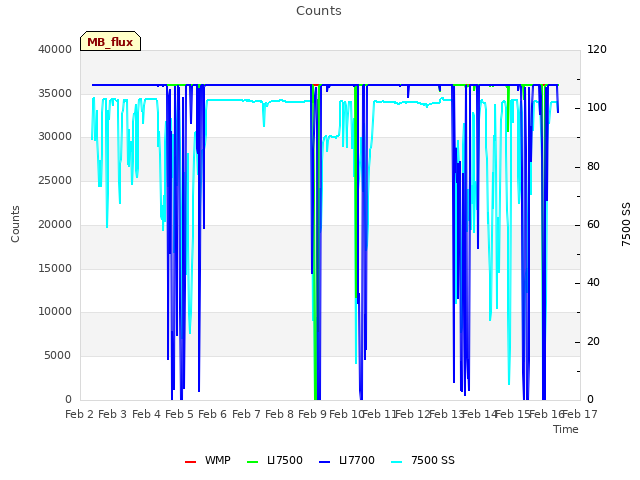Image resolution: width=640 pixels, height=480 pixels.
Task: Click the 'Feb 7' x-axis tick label
Action: [246, 414]
